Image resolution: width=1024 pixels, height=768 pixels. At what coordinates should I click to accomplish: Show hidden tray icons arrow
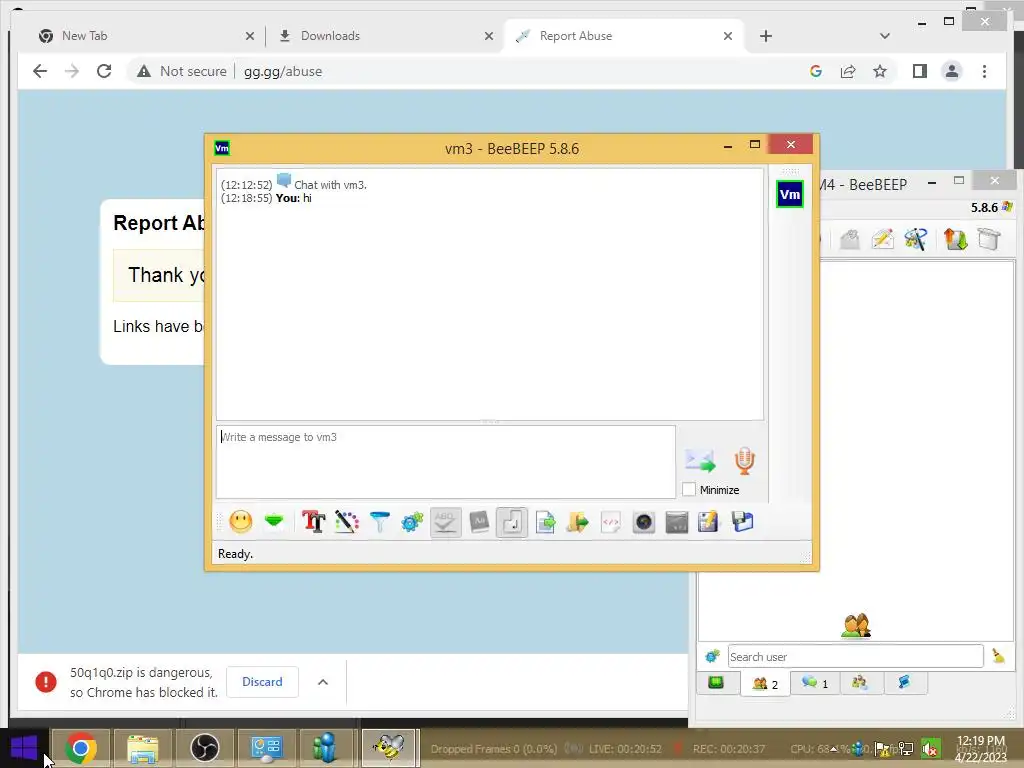(x=833, y=748)
